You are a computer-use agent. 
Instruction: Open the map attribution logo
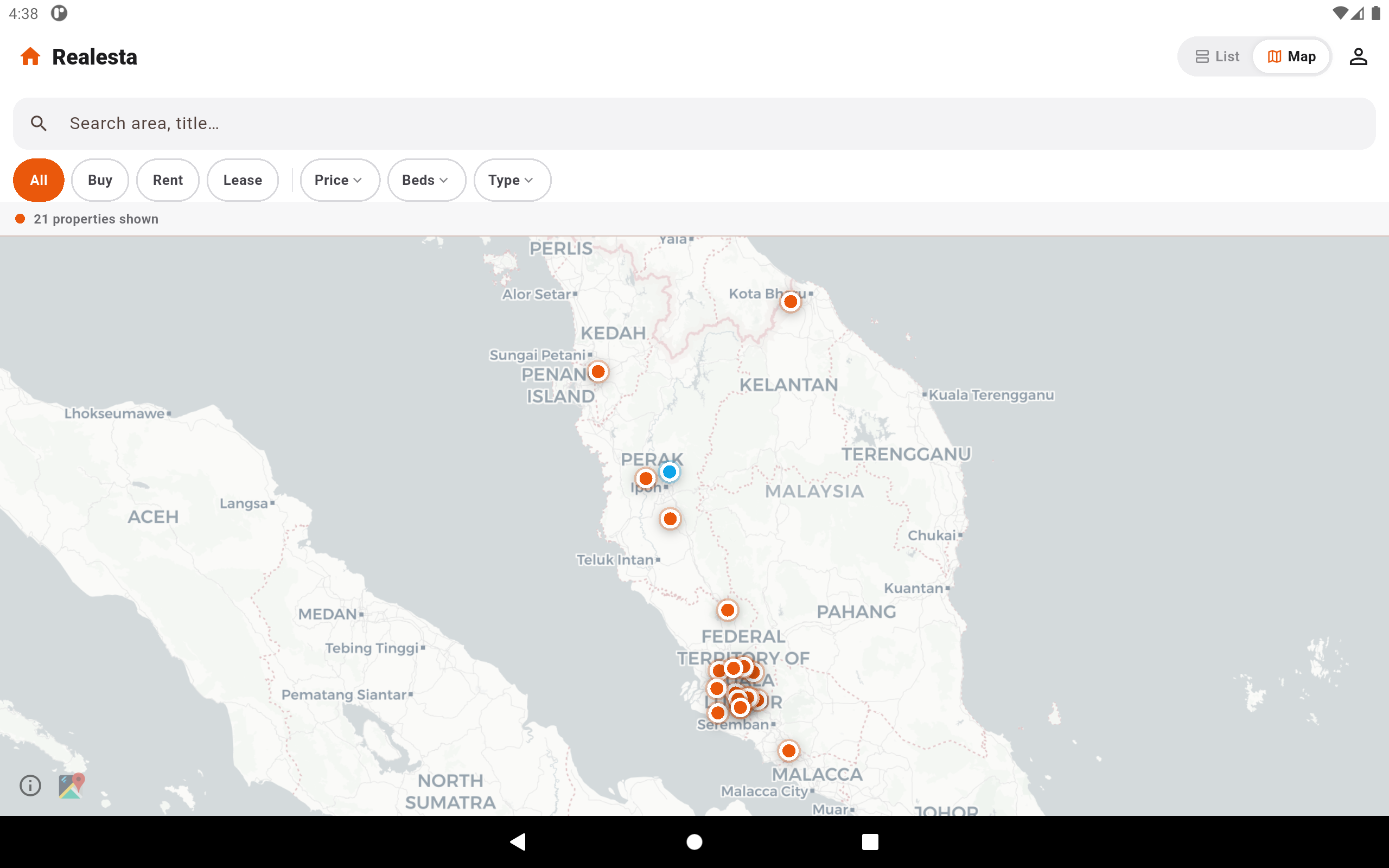tap(71, 786)
